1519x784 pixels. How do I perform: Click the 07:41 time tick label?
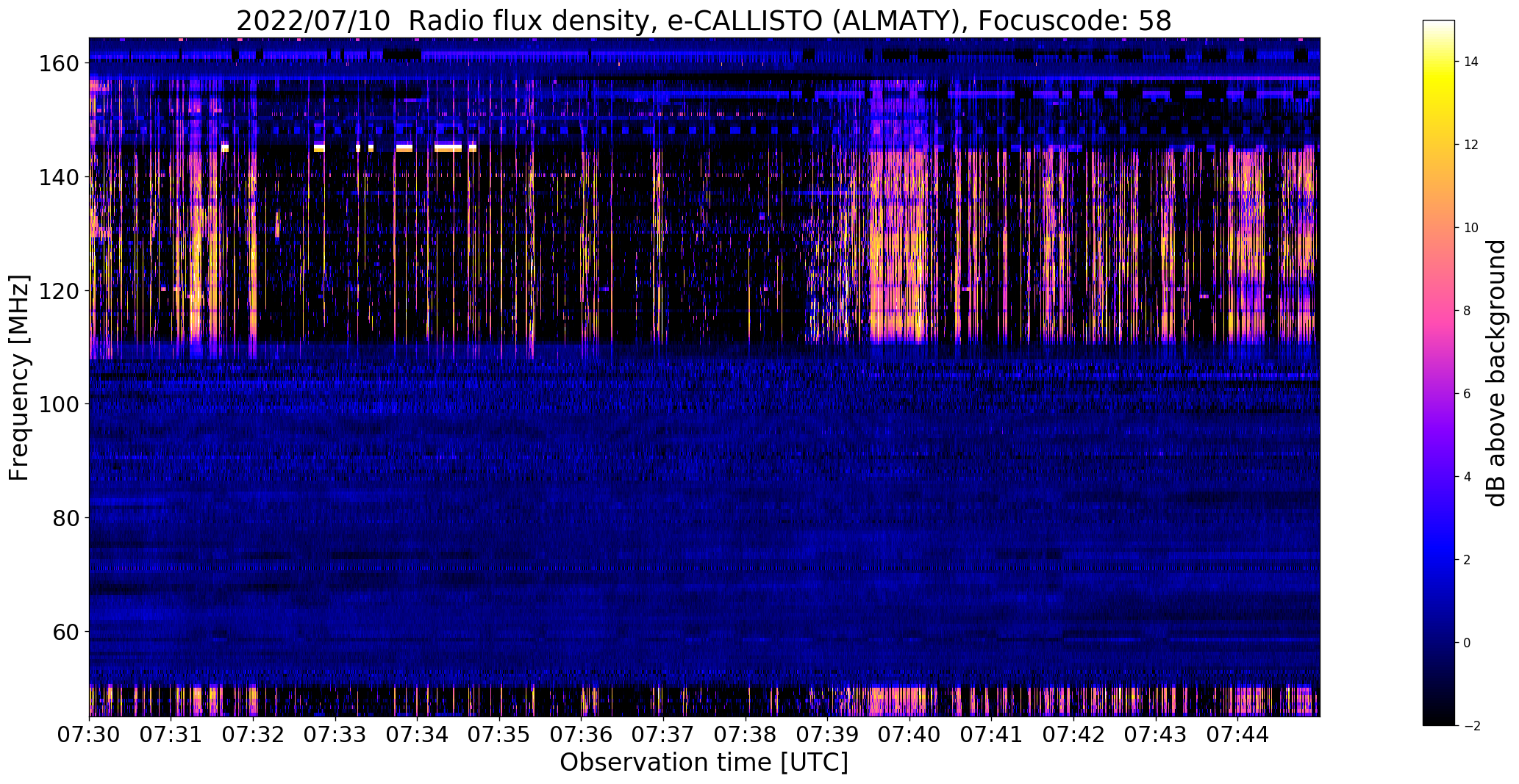(992, 735)
